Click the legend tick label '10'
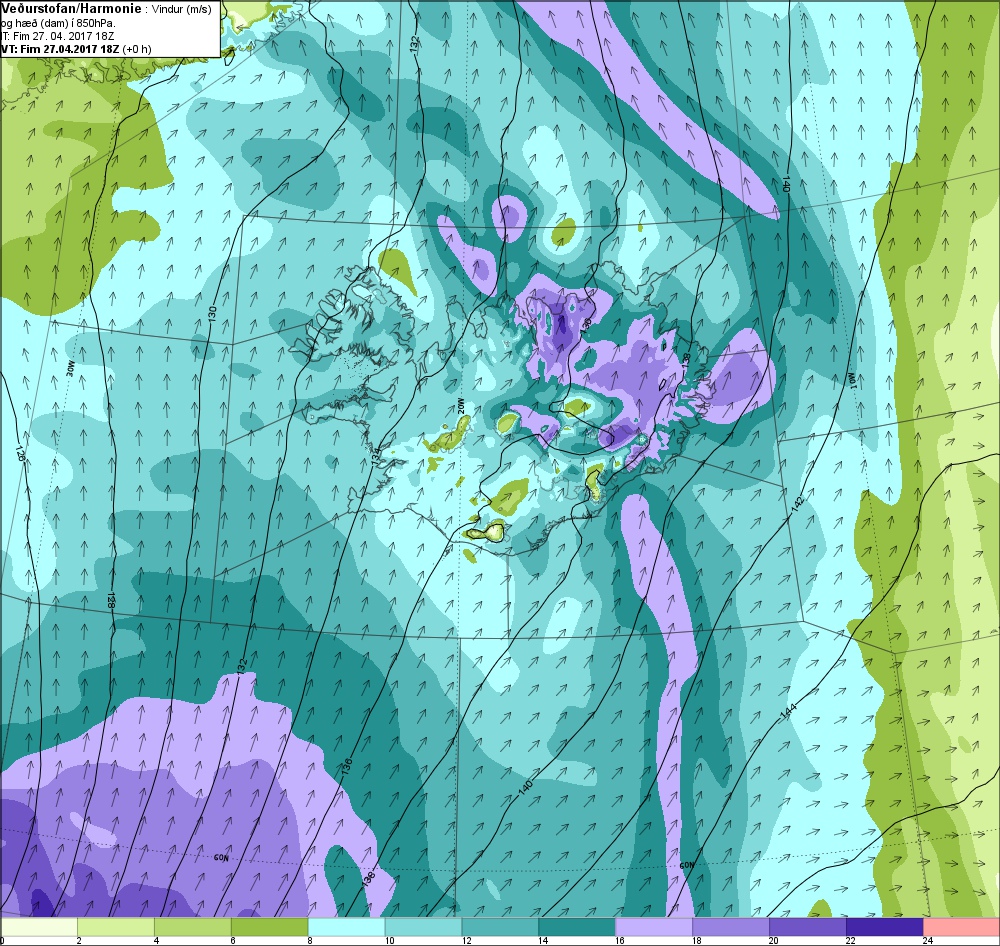This screenshot has width=1000, height=946. point(389,940)
